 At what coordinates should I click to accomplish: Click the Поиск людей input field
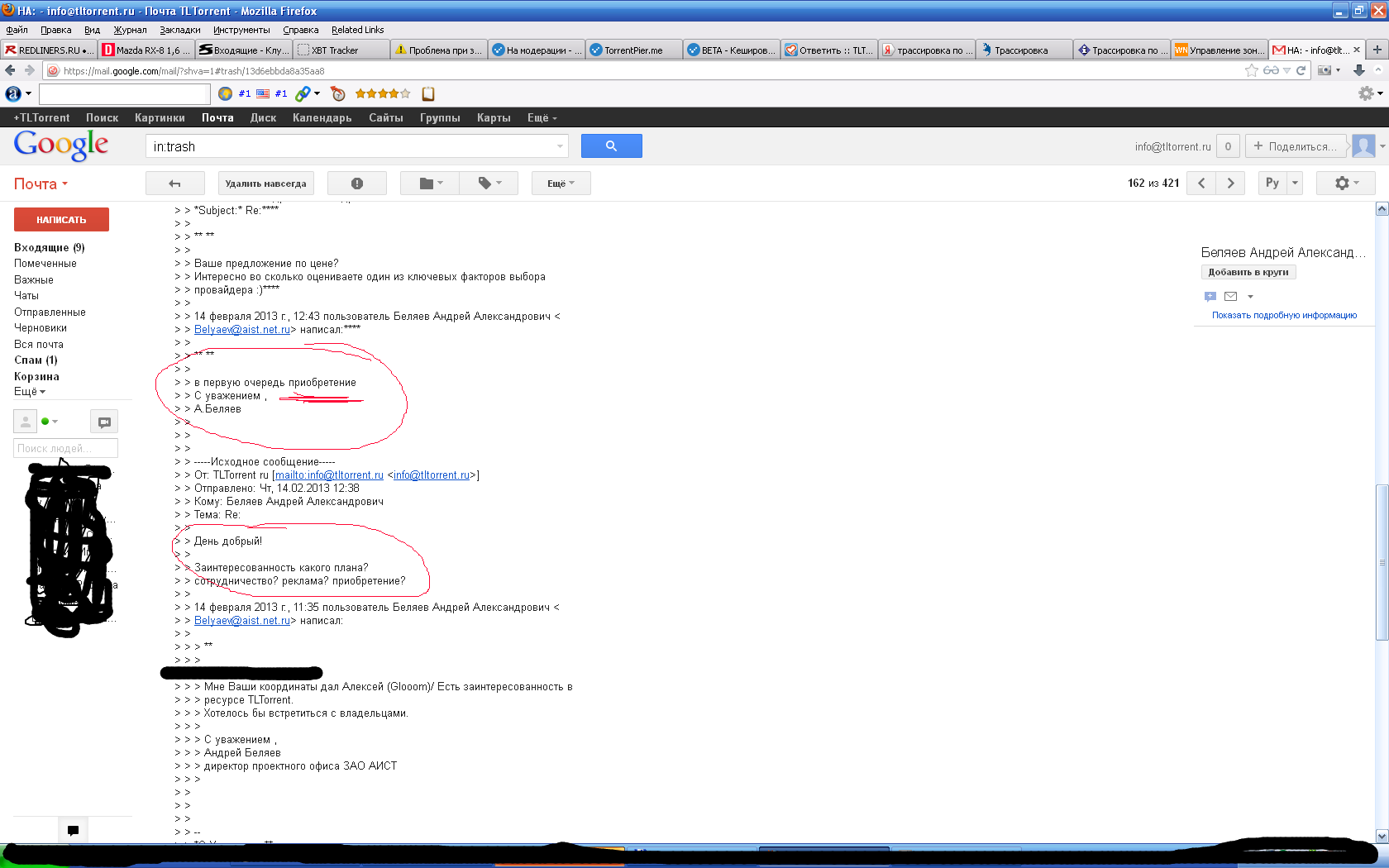pos(66,448)
